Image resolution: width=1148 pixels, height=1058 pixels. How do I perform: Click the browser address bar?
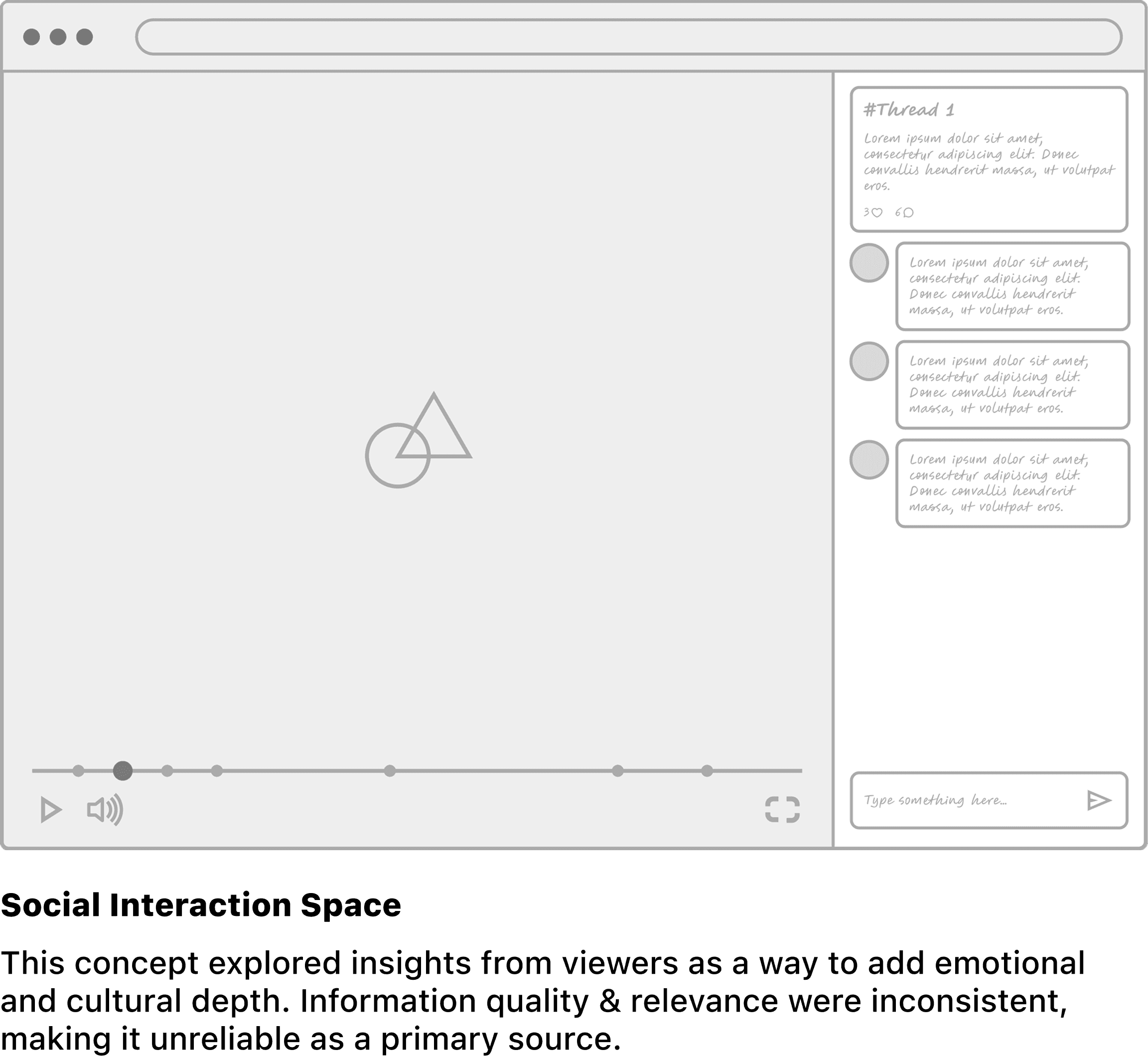point(628,37)
